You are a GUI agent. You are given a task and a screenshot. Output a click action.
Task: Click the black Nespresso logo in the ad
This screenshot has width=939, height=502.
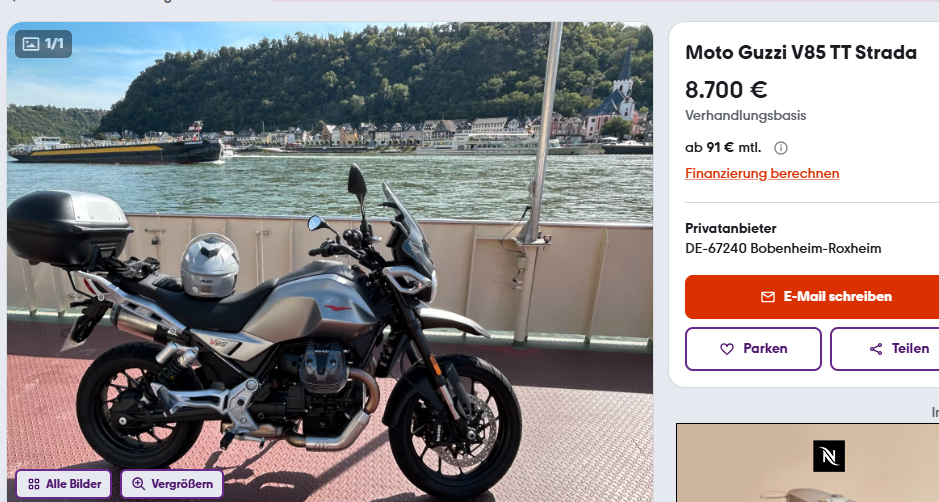pyautogui.click(x=829, y=456)
